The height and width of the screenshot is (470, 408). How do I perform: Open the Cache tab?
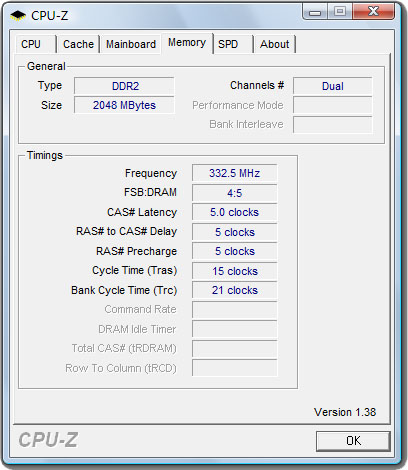pos(78,44)
